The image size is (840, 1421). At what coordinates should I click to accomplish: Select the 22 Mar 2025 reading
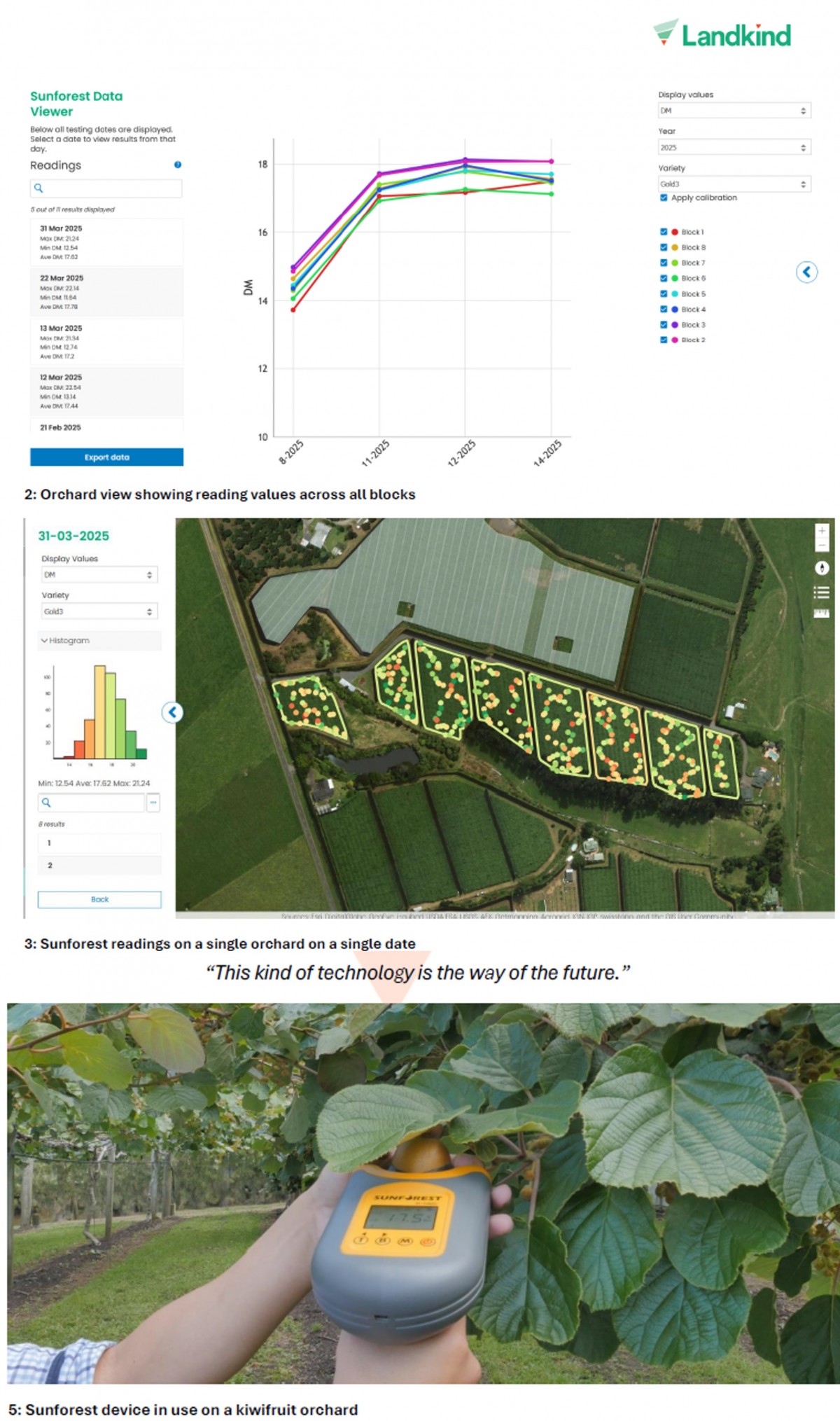click(x=106, y=292)
